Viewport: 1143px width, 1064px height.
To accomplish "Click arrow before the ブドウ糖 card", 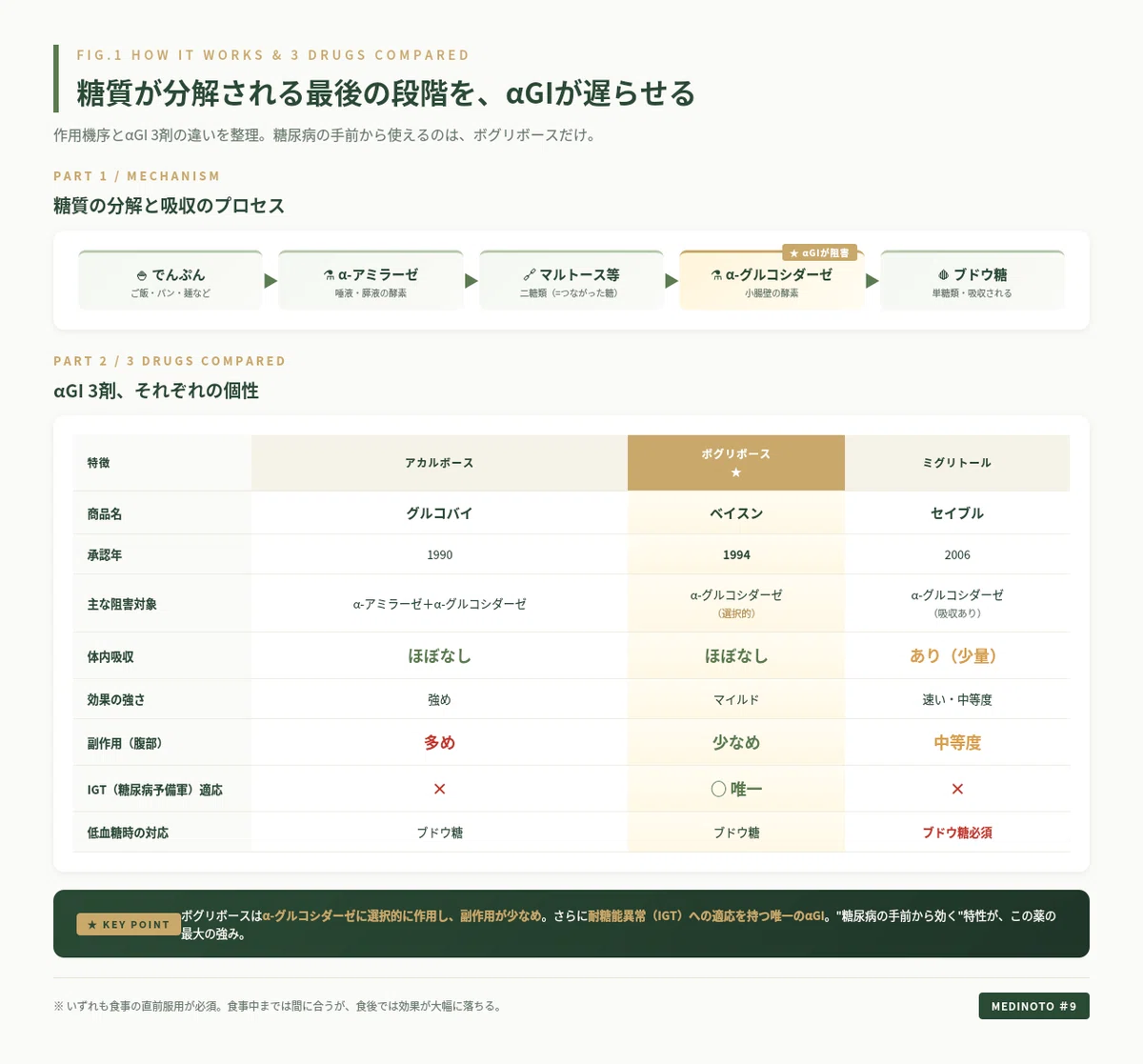I will click(872, 281).
